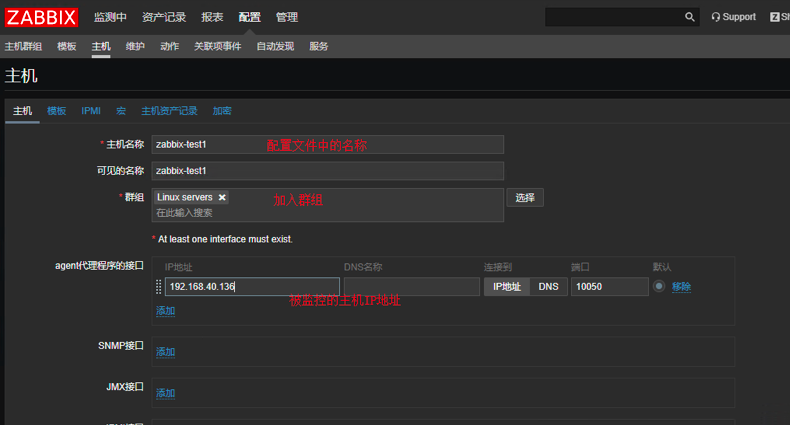Switch to the 宏 tab

tap(121, 111)
